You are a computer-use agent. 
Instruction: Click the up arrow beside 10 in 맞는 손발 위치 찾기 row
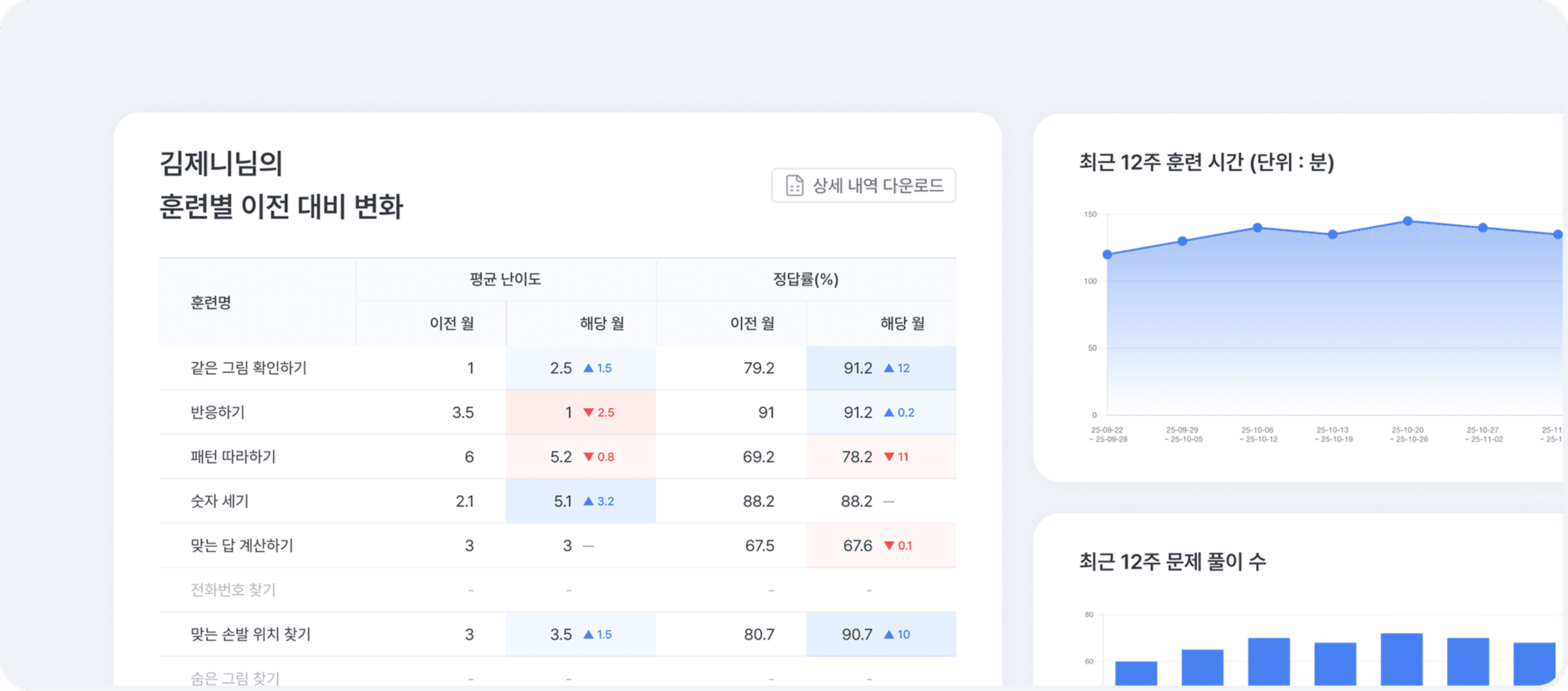tap(889, 635)
